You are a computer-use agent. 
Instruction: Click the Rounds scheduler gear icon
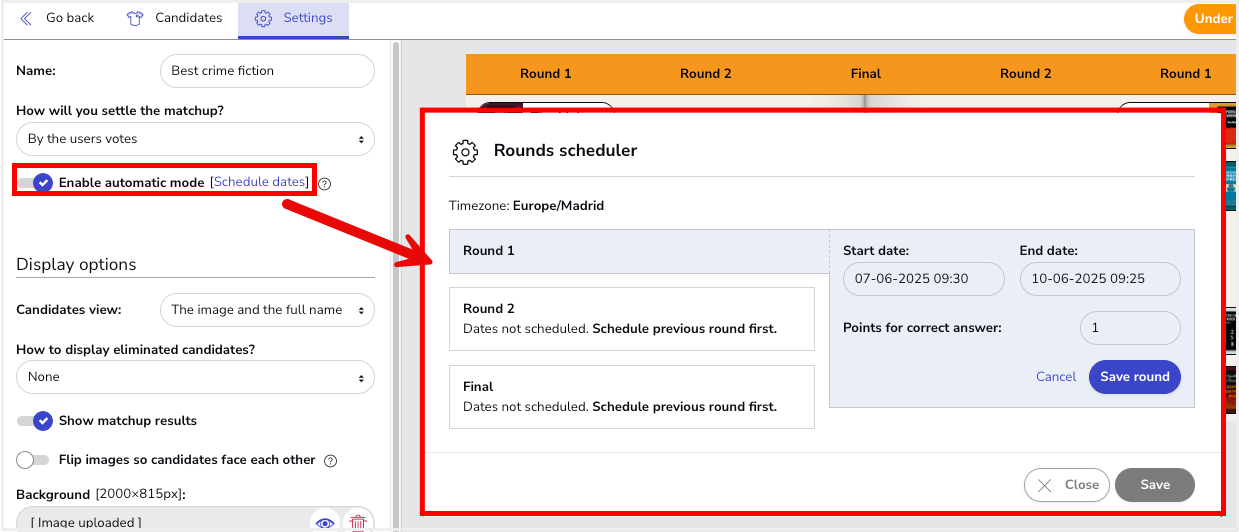click(465, 151)
